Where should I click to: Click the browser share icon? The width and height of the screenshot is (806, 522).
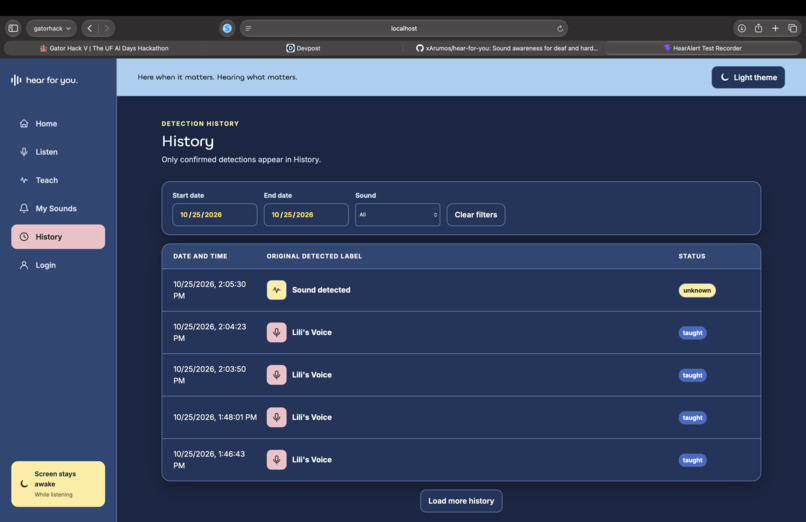(x=758, y=28)
